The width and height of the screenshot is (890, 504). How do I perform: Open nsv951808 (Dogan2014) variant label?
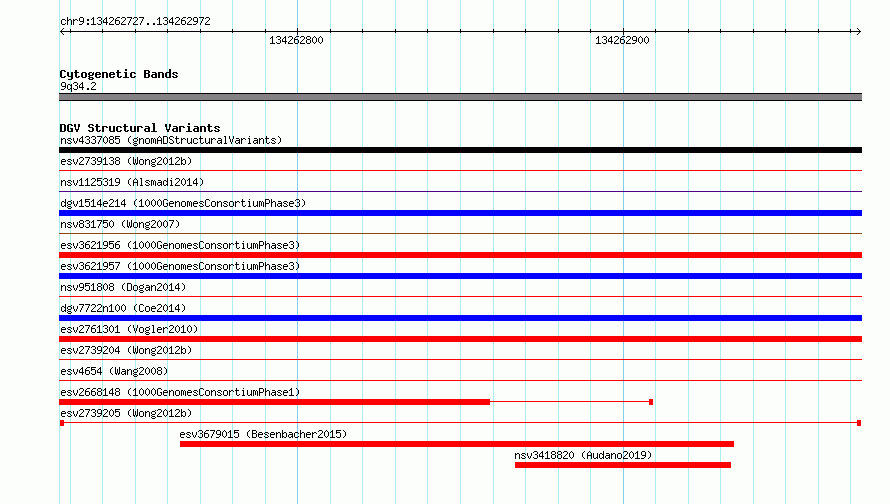tap(123, 287)
